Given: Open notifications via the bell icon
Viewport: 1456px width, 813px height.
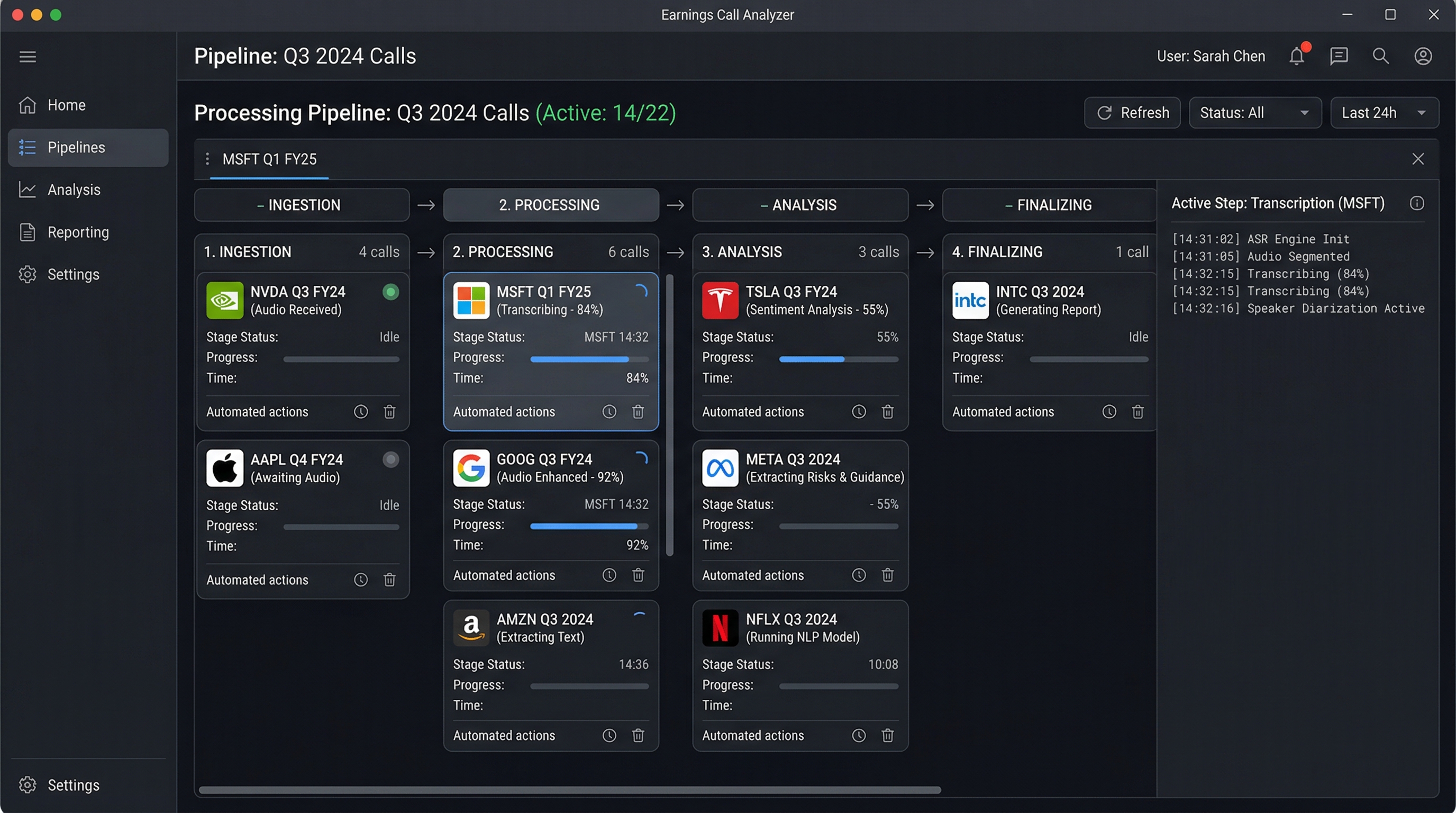Looking at the screenshot, I should (x=1297, y=56).
